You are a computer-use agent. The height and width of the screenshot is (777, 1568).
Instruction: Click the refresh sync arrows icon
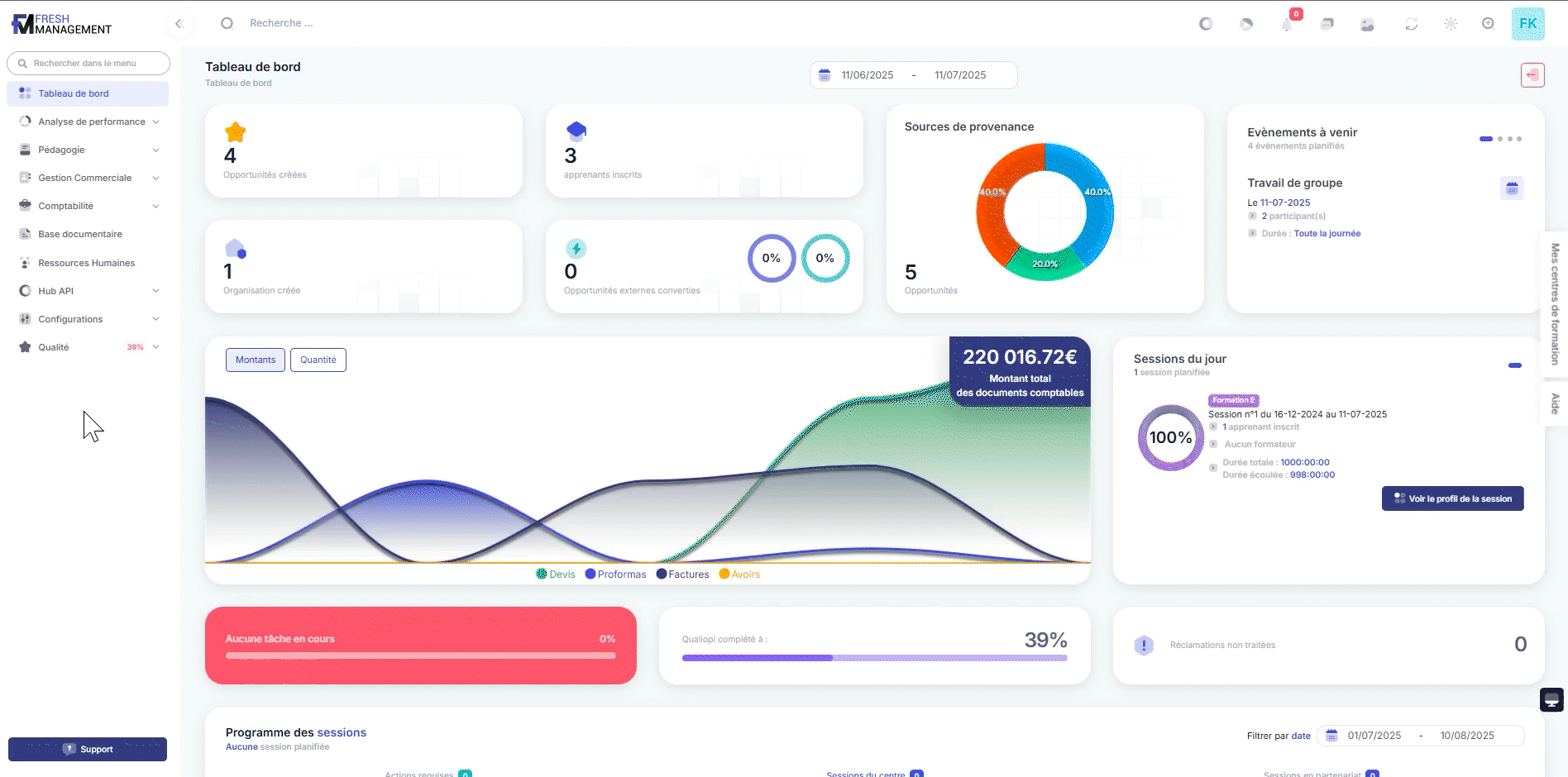pyautogui.click(x=1411, y=24)
